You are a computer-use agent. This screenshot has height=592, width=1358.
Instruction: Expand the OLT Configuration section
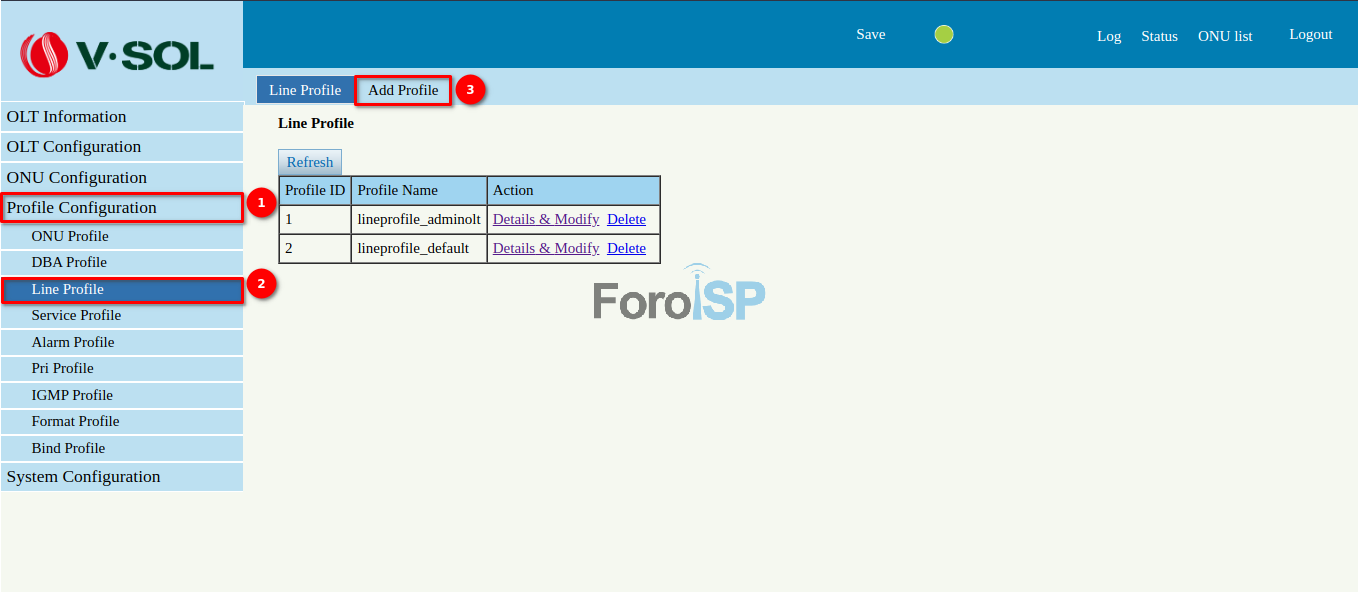[x=74, y=147]
